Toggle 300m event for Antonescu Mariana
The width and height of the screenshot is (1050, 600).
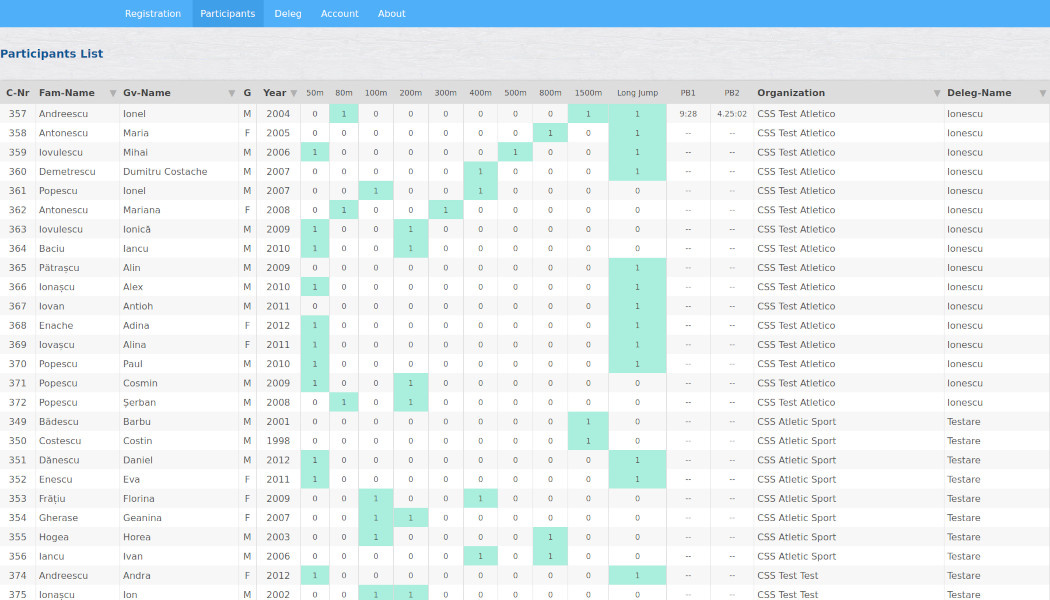(x=446, y=210)
